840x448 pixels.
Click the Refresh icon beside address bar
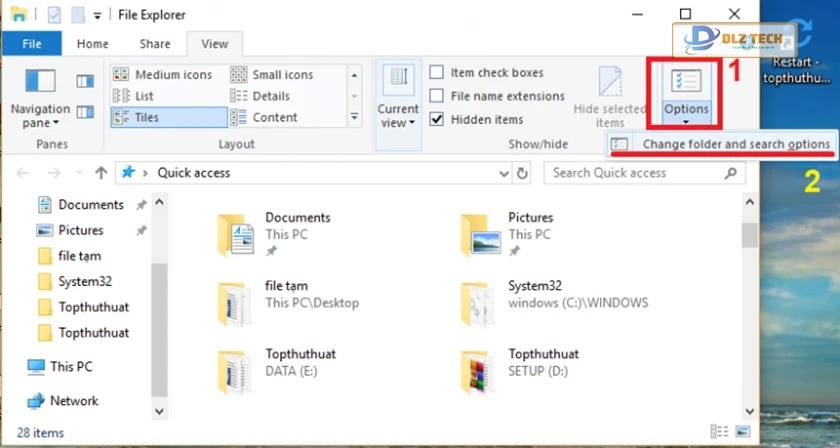point(522,173)
